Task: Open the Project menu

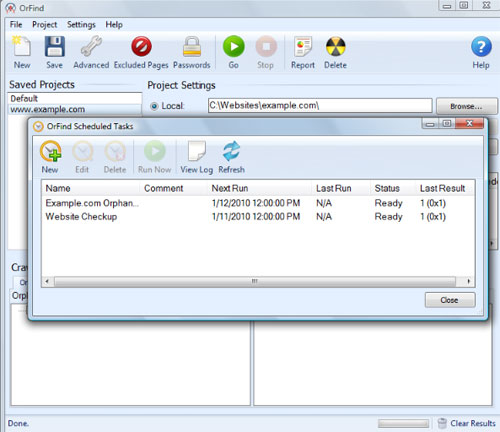Action: coord(44,25)
